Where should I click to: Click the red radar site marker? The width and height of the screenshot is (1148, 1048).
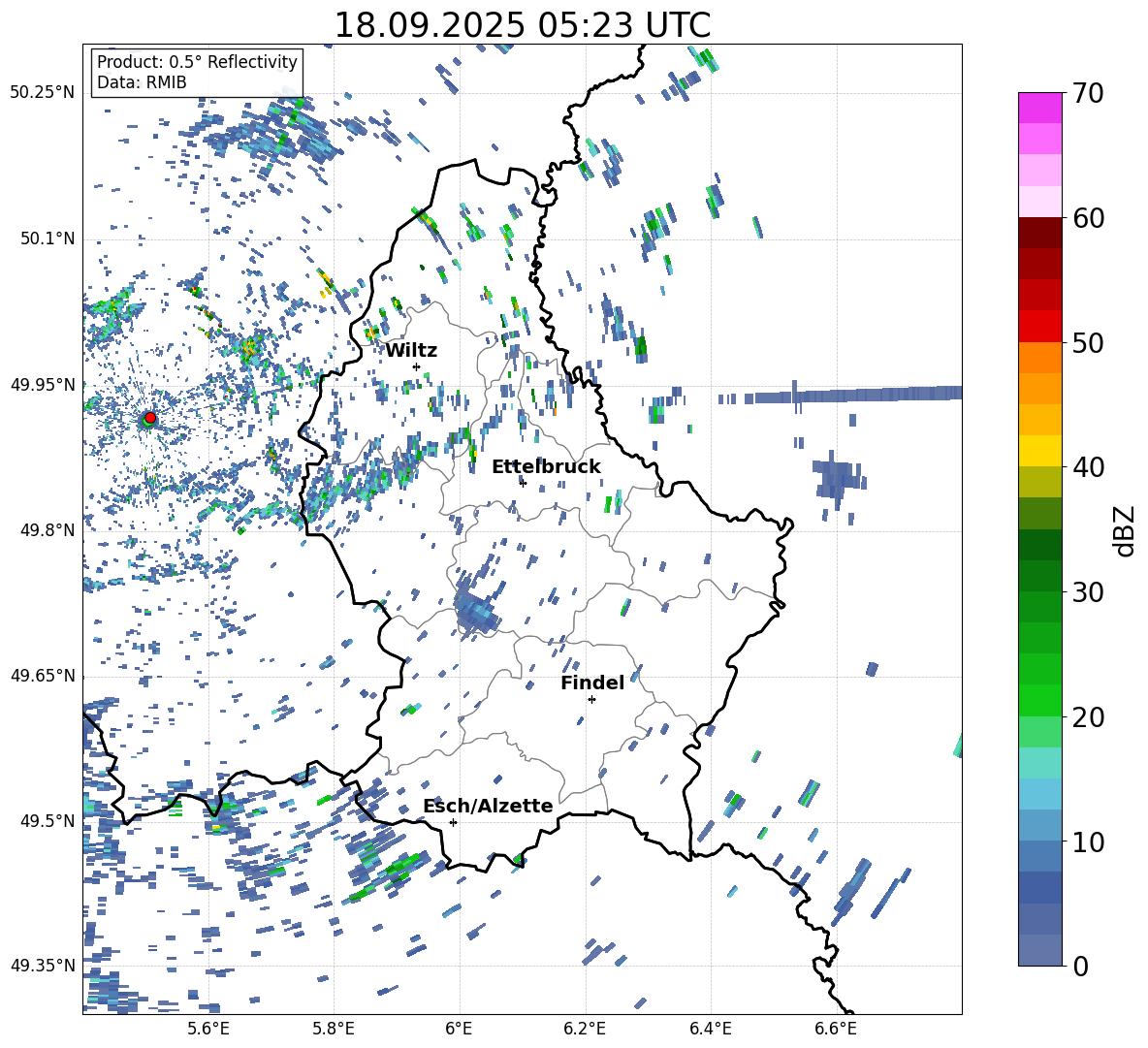click(x=149, y=418)
